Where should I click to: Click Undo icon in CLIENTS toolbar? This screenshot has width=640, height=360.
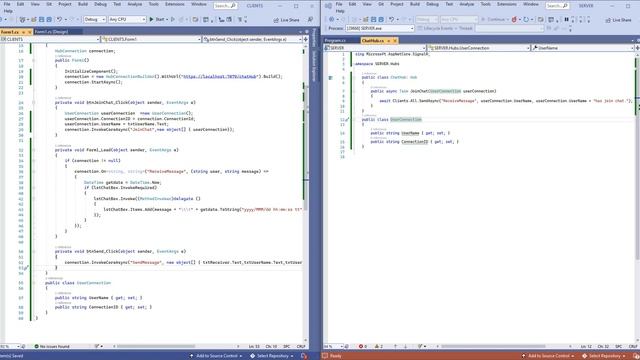60,19
